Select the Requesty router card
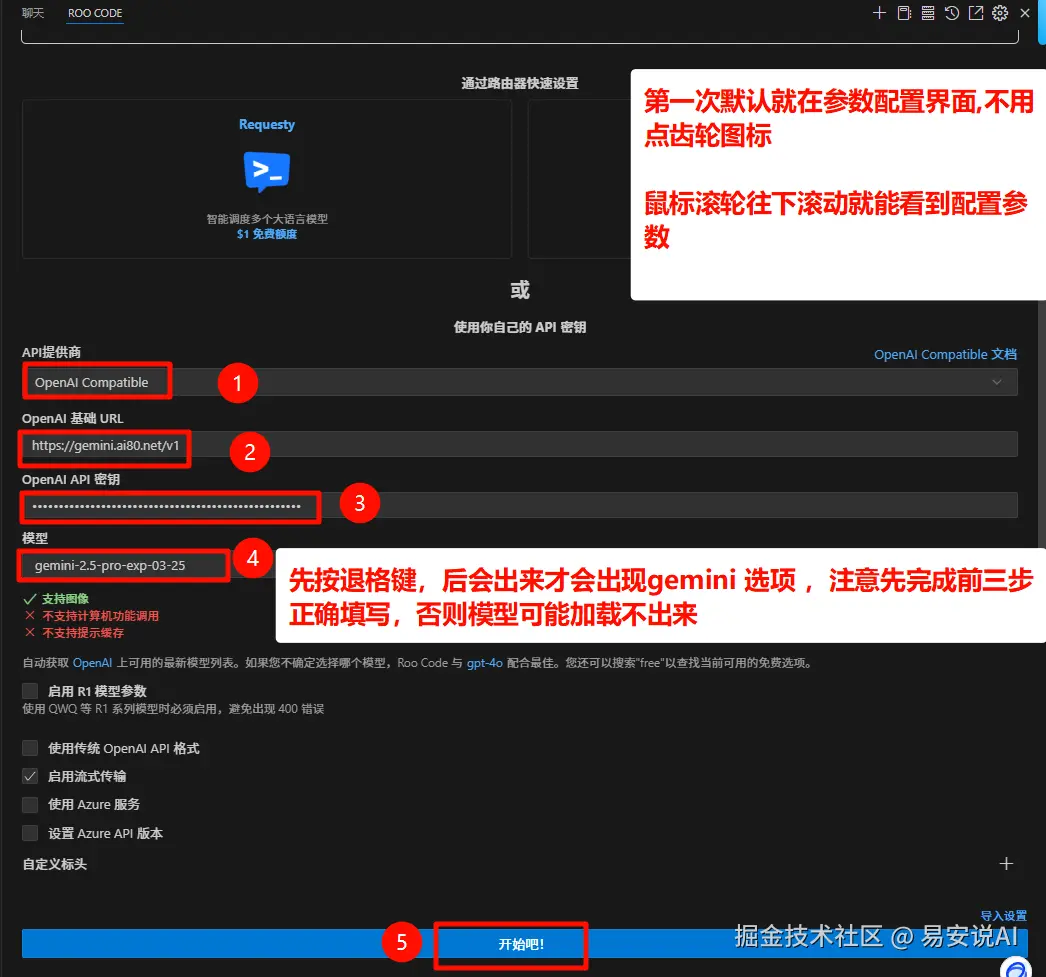The width and height of the screenshot is (1046, 977). 267,179
